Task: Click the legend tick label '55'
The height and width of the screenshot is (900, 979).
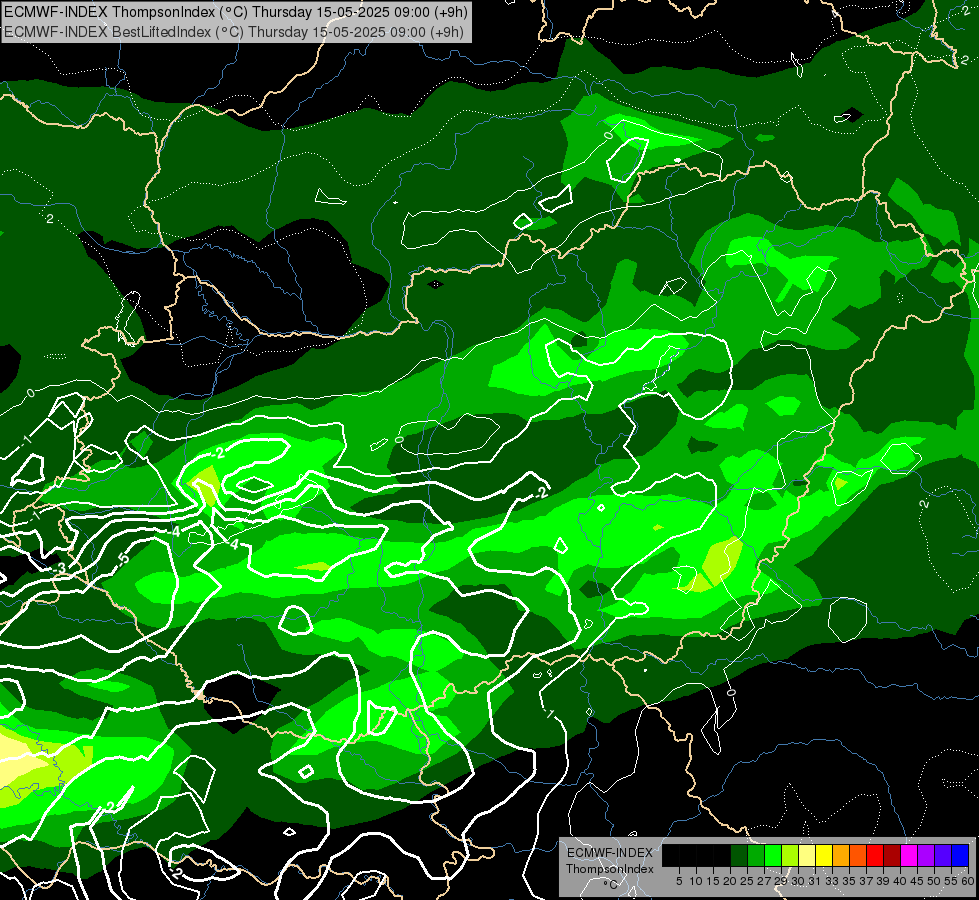Action: pyautogui.click(x=952, y=881)
